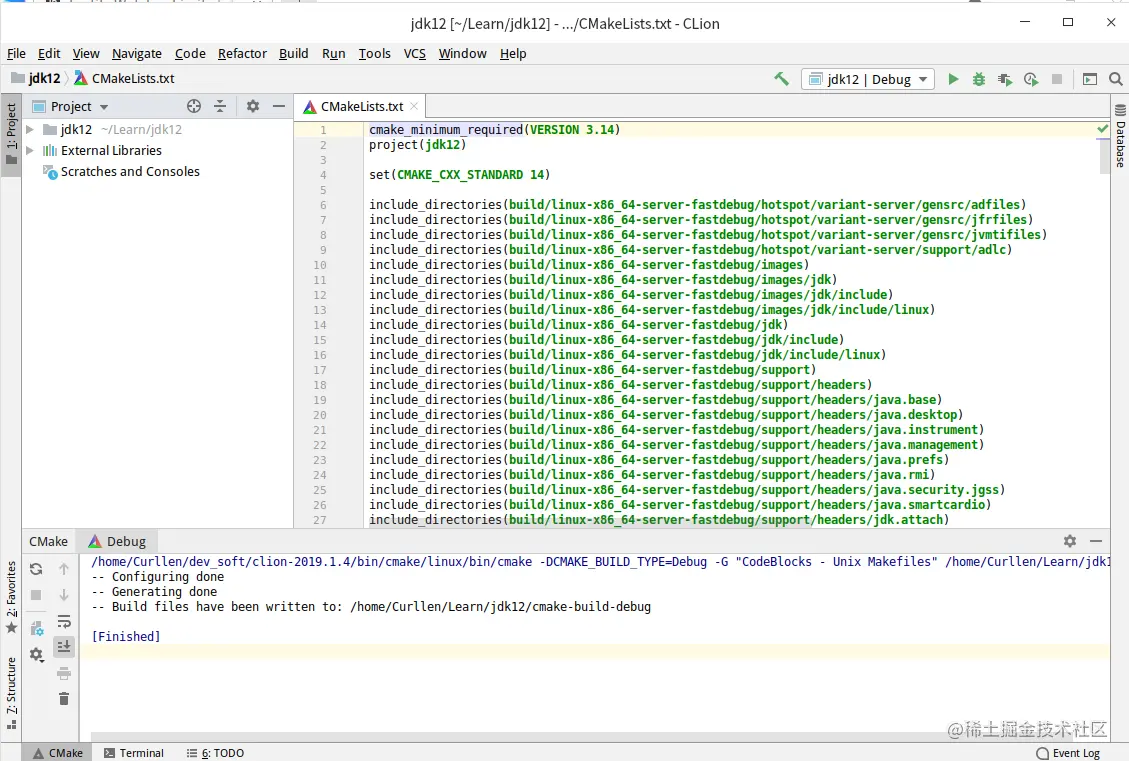
Task: Run the jdk12 configuration
Action: click(953, 79)
